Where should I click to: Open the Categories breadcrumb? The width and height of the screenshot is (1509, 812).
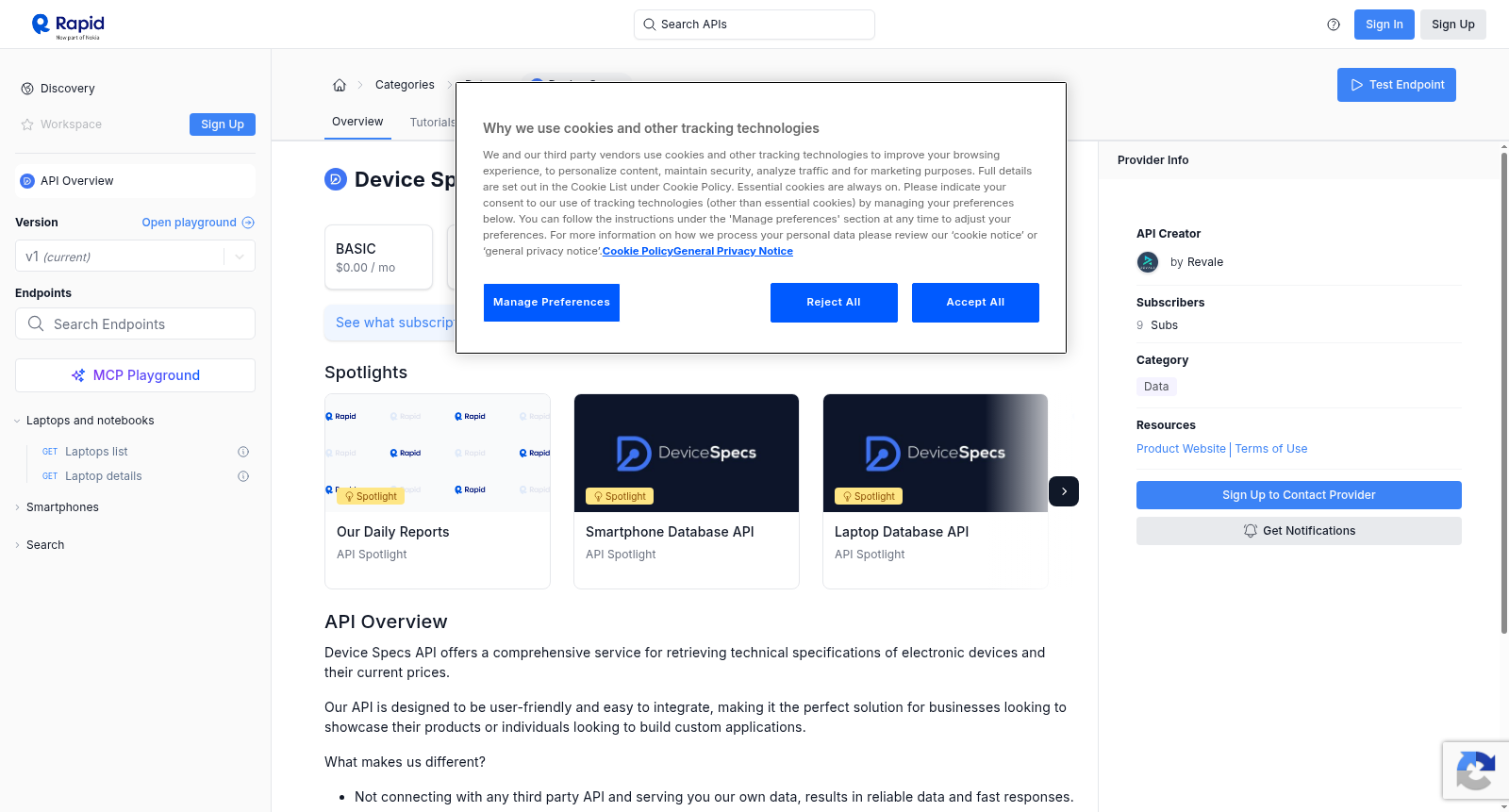(x=405, y=85)
